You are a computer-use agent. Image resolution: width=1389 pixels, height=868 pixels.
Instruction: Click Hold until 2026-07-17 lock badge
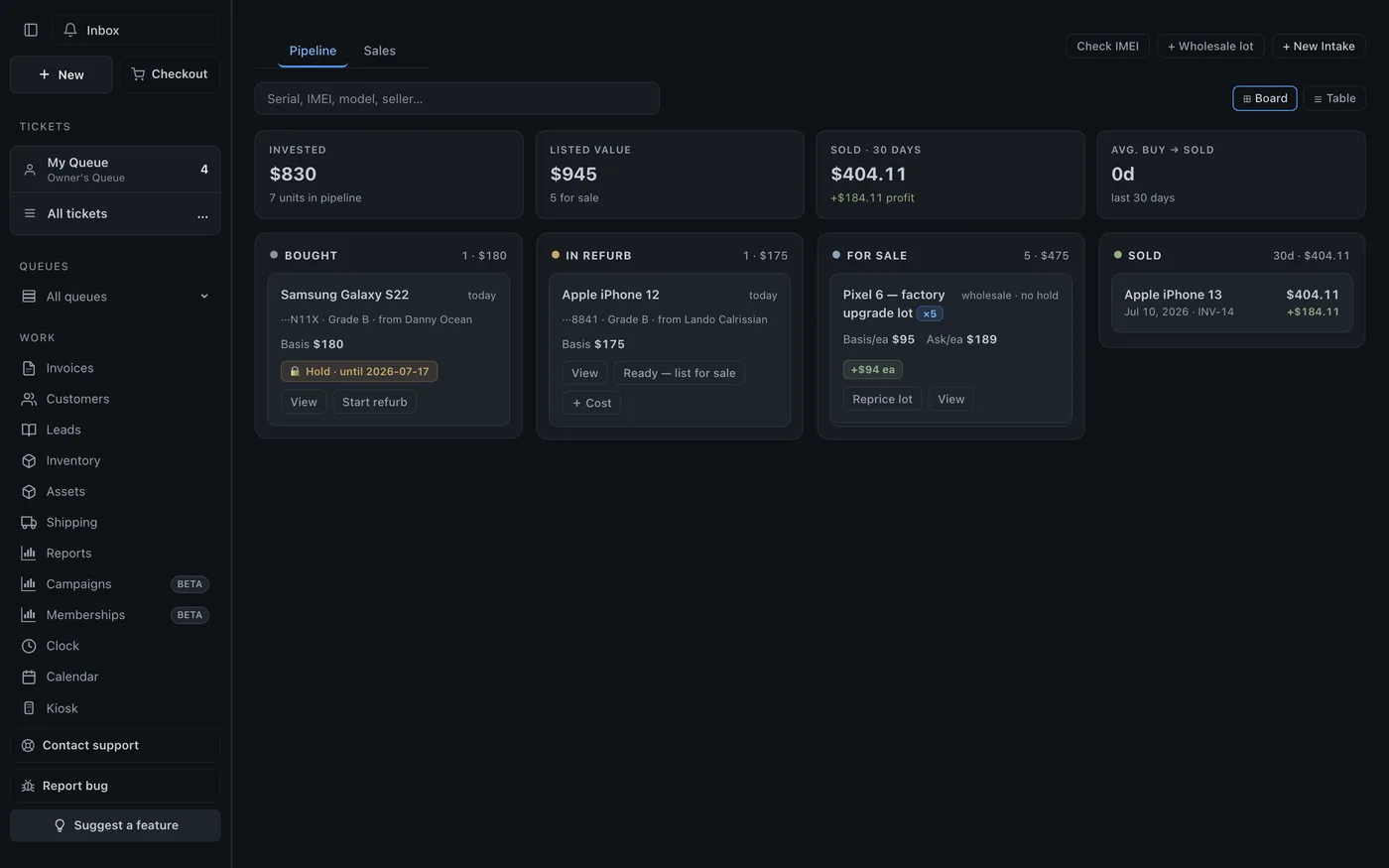[x=359, y=371]
